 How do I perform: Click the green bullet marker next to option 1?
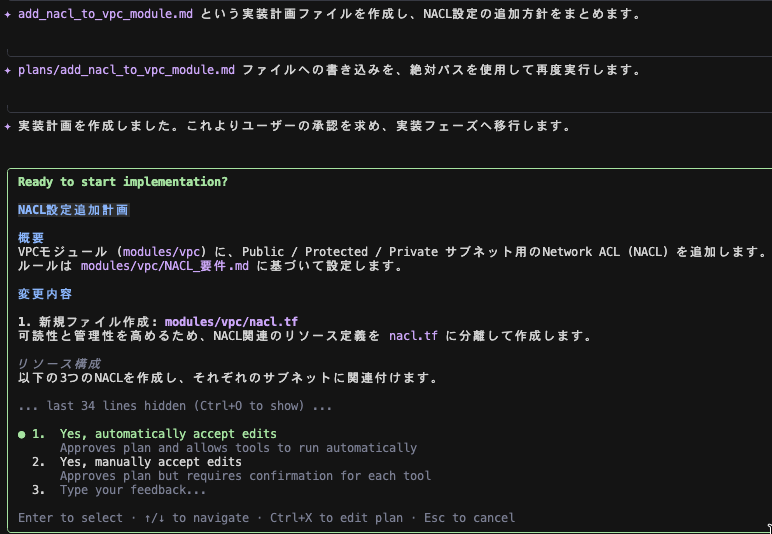point(22,434)
